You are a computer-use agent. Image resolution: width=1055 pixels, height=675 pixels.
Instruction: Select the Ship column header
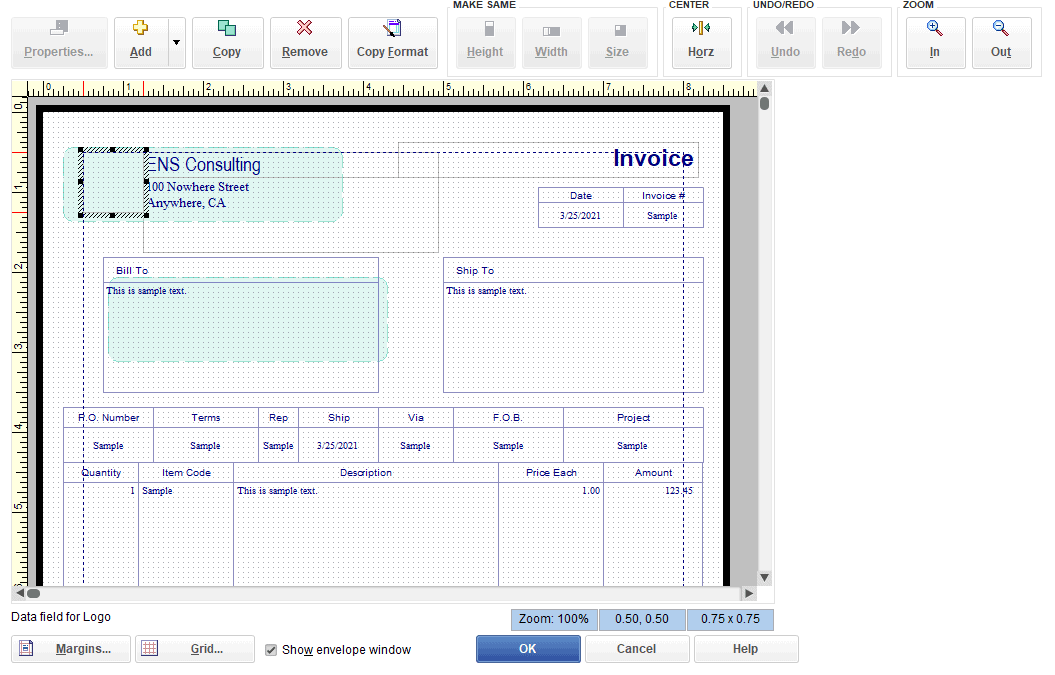pos(339,417)
